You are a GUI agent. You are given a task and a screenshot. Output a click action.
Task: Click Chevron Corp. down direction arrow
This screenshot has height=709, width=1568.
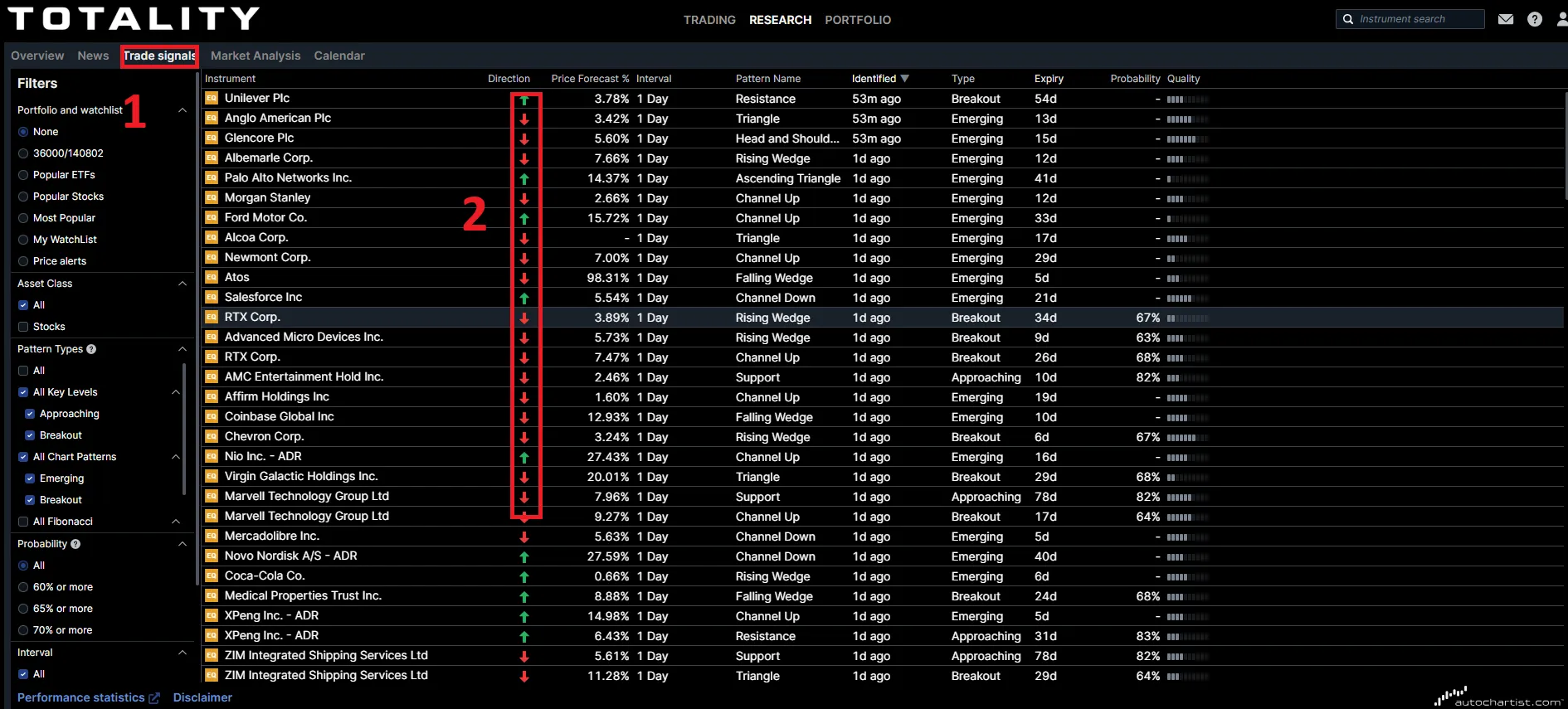(524, 437)
